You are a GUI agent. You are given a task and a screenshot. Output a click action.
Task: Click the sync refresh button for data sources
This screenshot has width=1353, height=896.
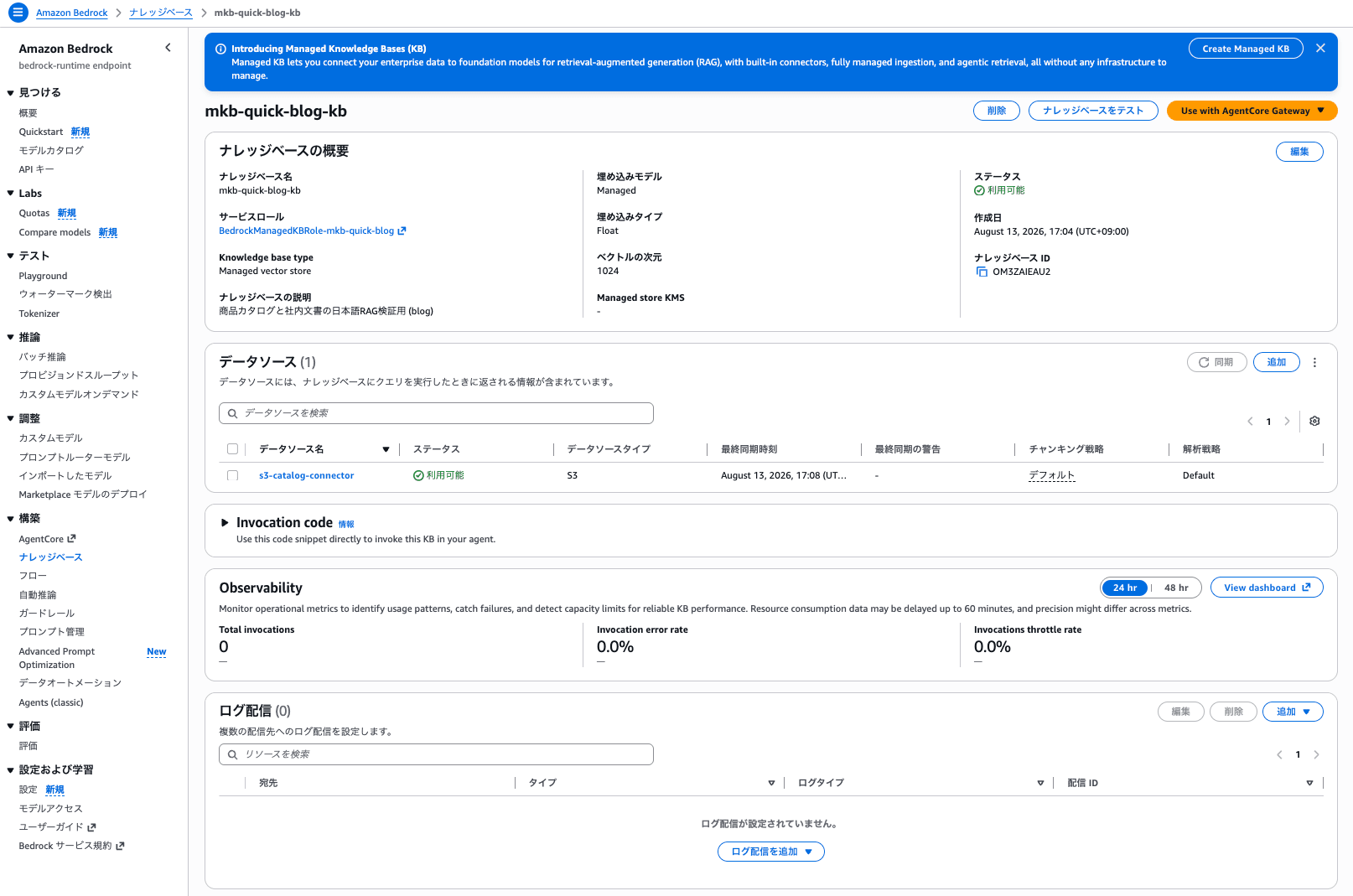[x=1216, y=362]
